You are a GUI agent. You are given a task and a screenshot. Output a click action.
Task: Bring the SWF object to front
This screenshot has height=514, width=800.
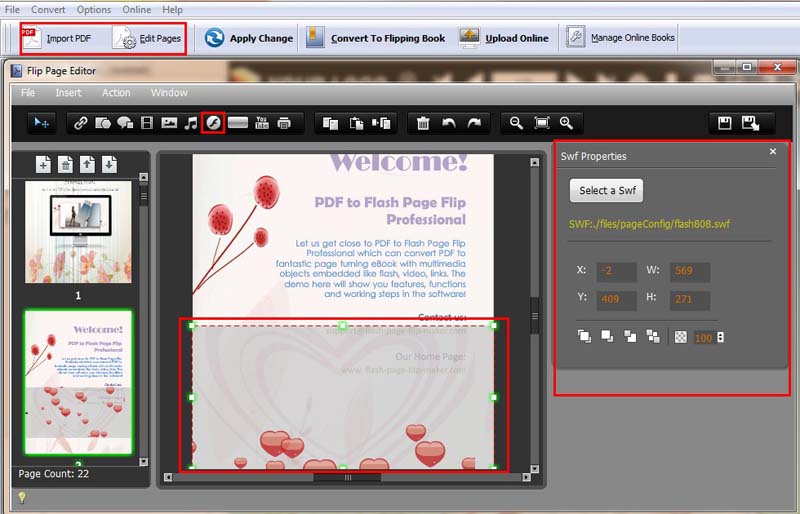pos(584,336)
